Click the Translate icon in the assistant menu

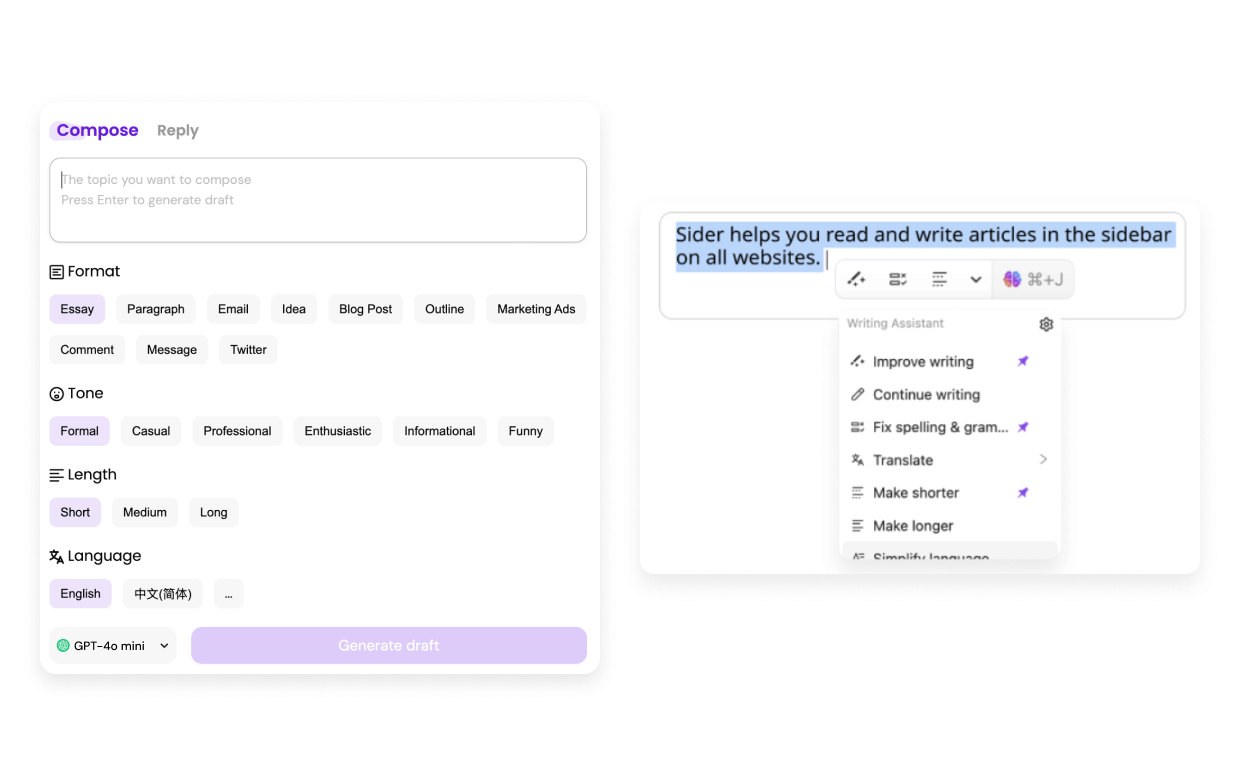[x=857, y=460]
